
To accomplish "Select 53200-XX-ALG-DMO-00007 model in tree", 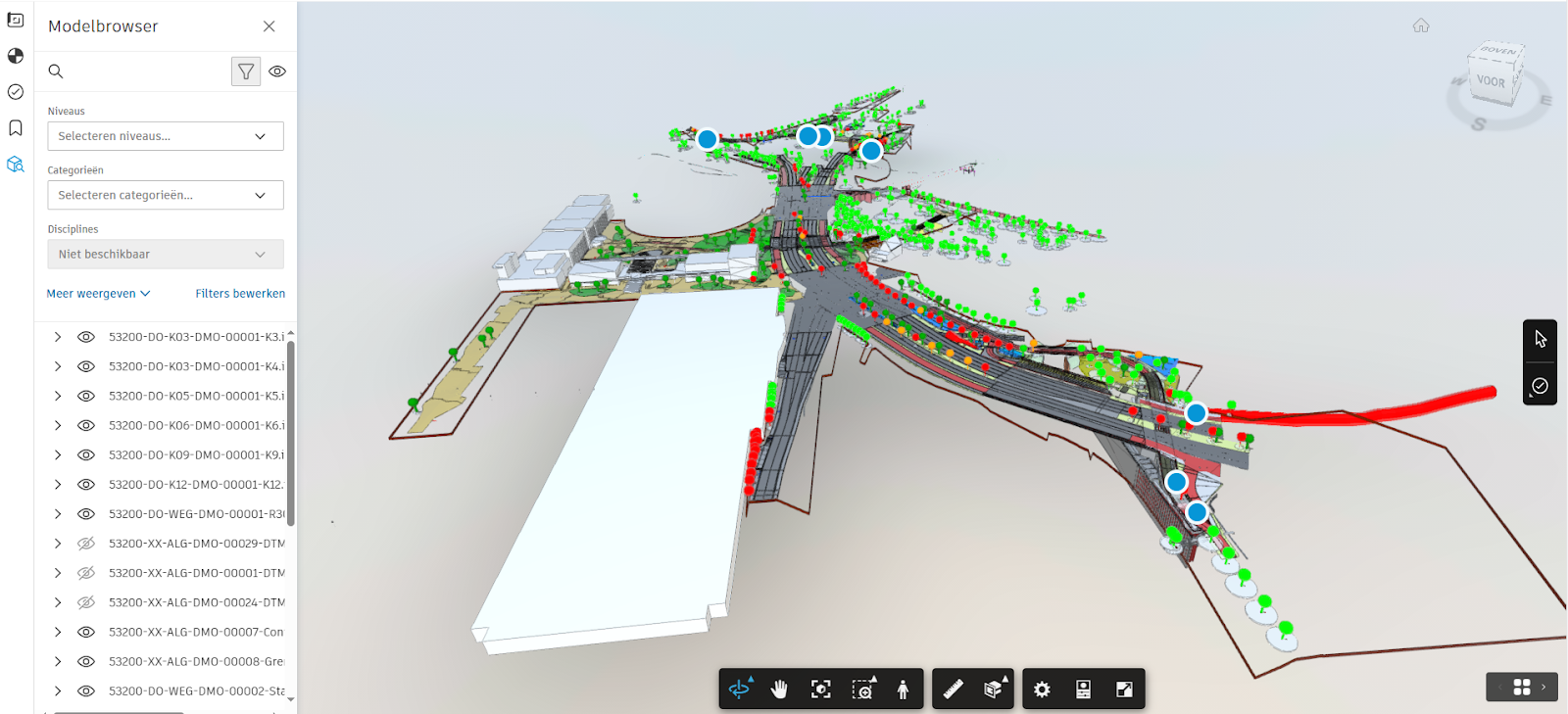I will click(x=196, y=632).
